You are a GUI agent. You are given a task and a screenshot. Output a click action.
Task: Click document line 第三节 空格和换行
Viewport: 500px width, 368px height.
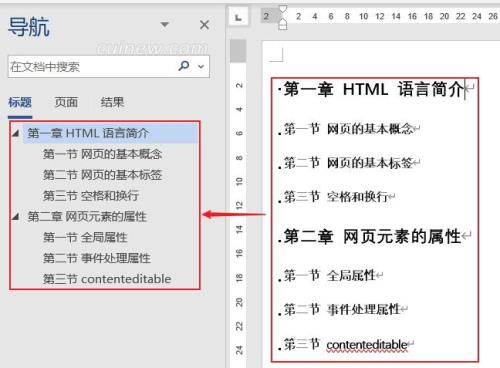(336, 197)
